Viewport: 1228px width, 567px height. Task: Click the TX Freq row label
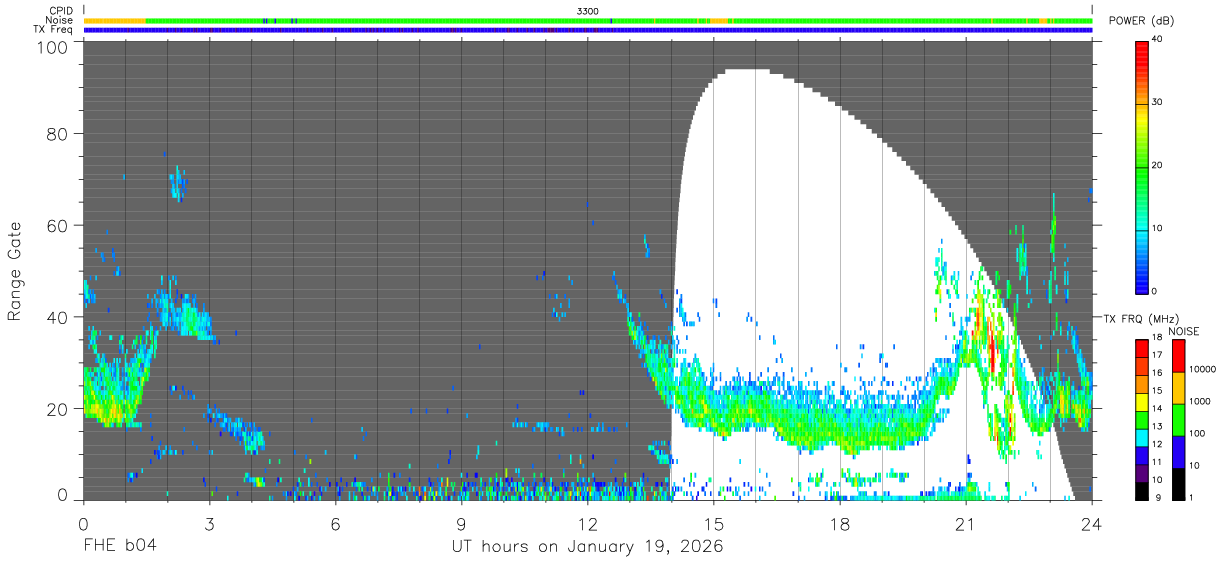tap(54, 29)
